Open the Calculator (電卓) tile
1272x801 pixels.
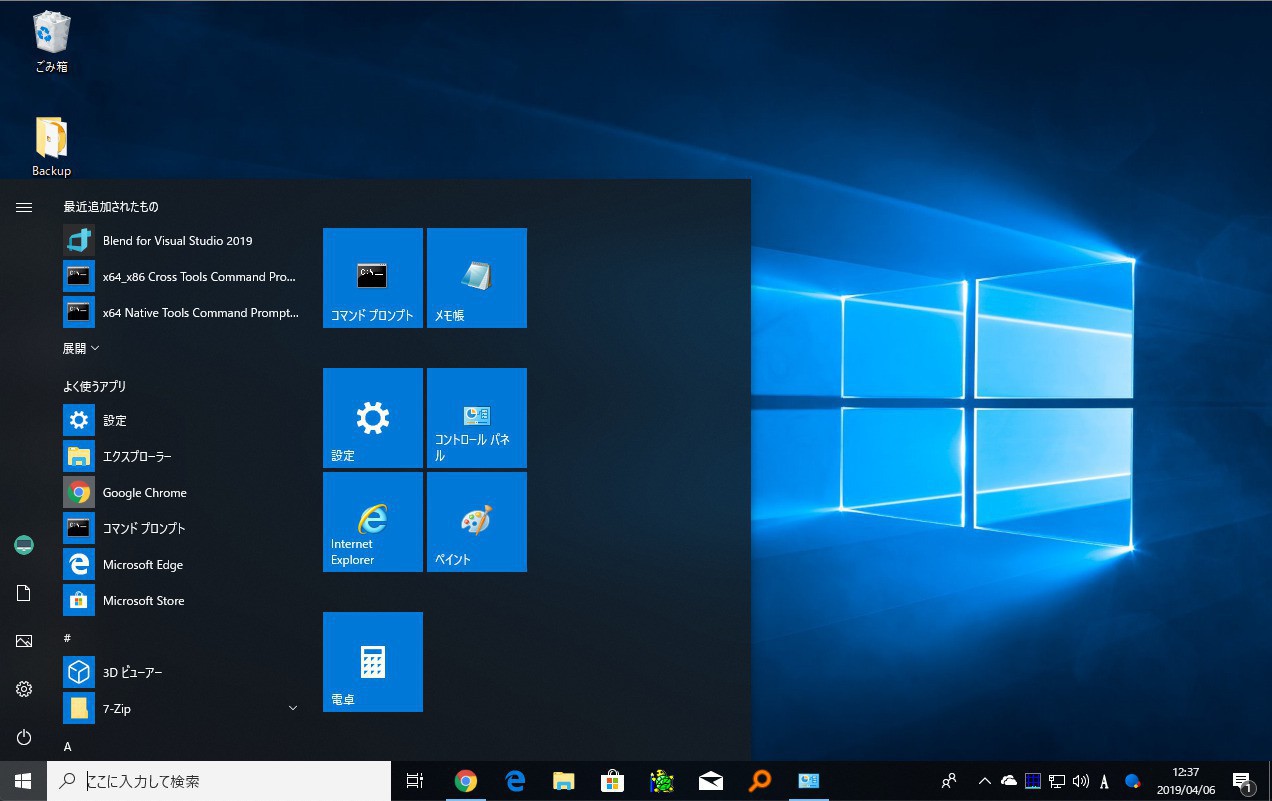(372, 662)
